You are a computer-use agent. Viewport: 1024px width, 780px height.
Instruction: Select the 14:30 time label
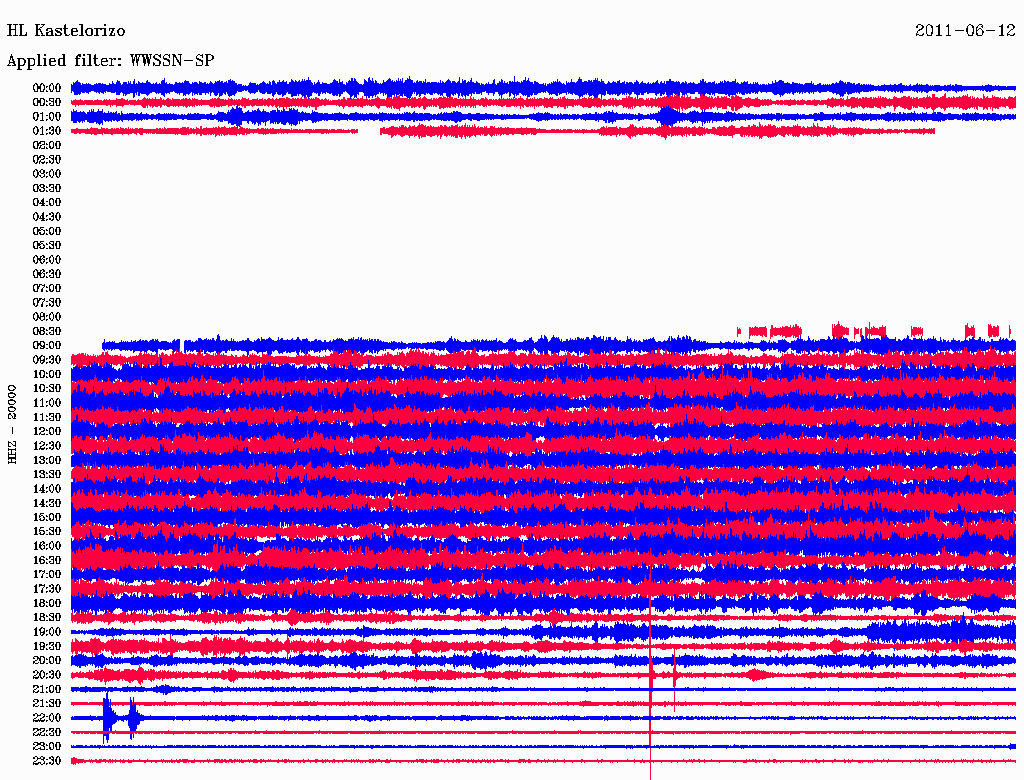click(47, 504)
